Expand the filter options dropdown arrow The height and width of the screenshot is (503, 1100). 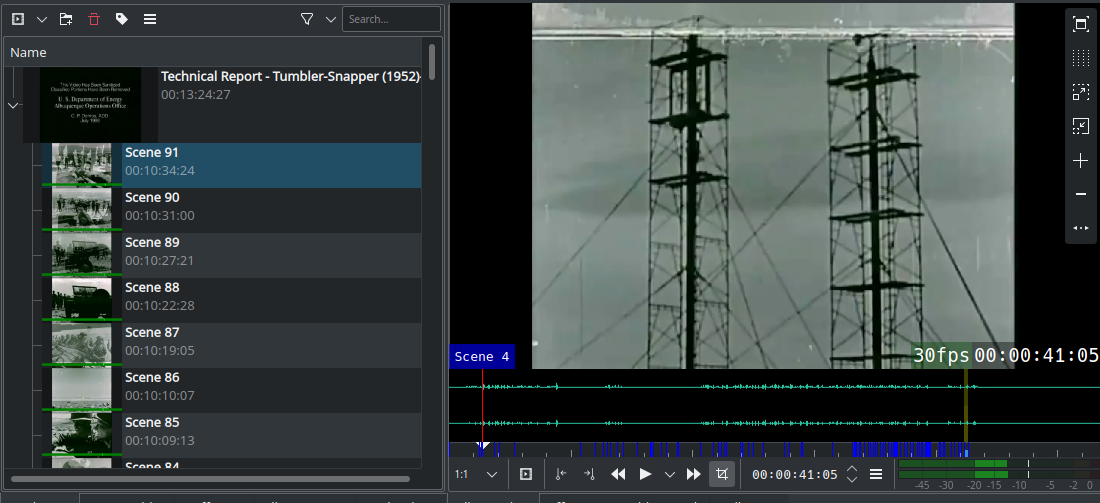click(x=331, y=19)
